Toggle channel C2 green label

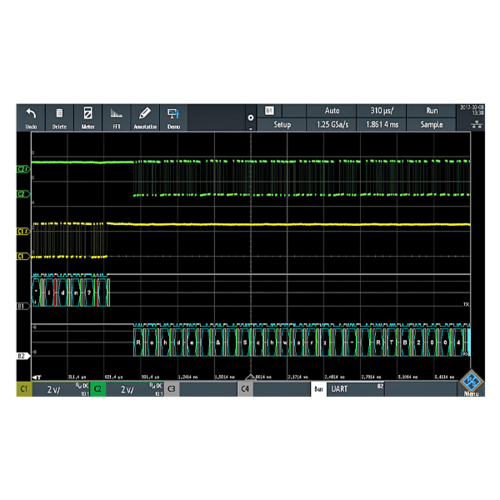[98, 389]
